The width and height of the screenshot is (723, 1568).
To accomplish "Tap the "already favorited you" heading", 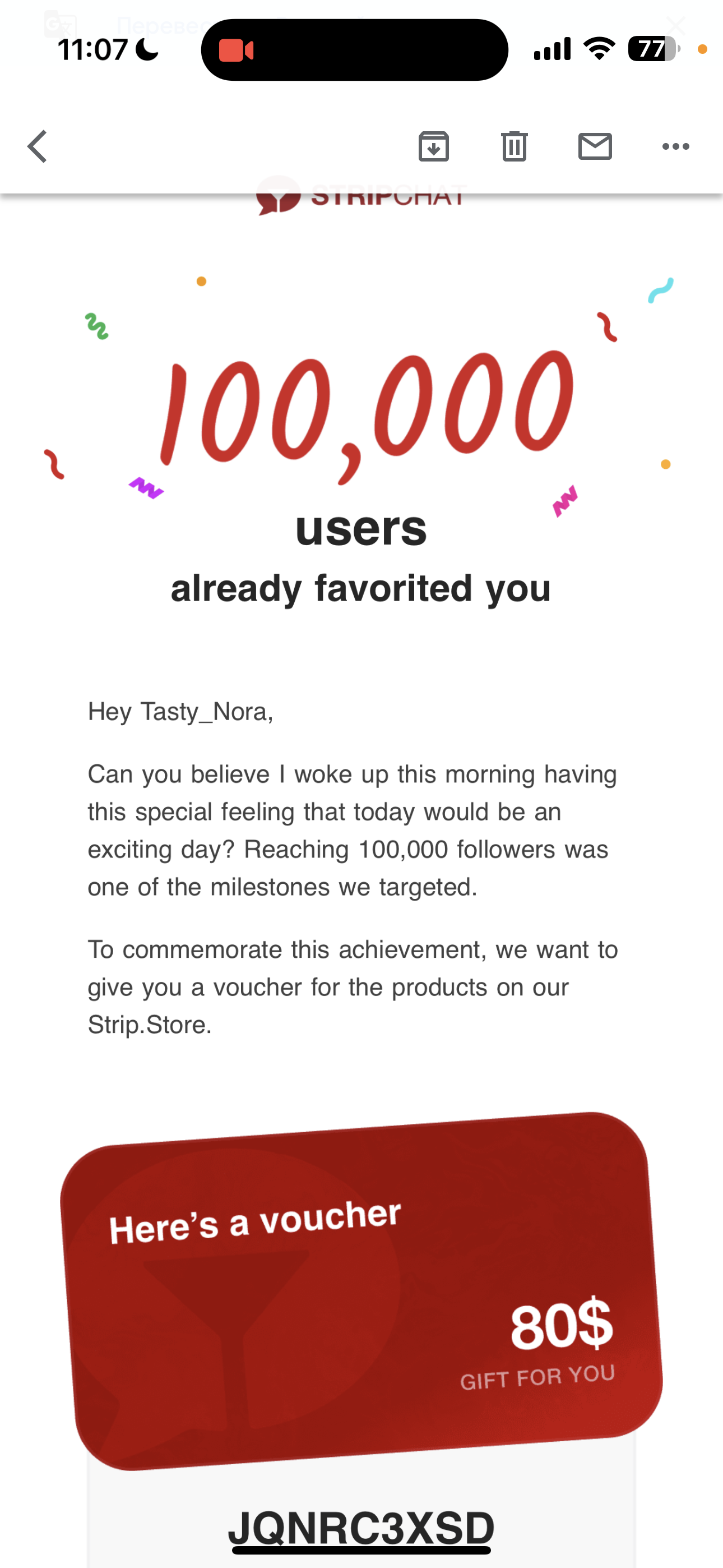I will pos(361,589).
